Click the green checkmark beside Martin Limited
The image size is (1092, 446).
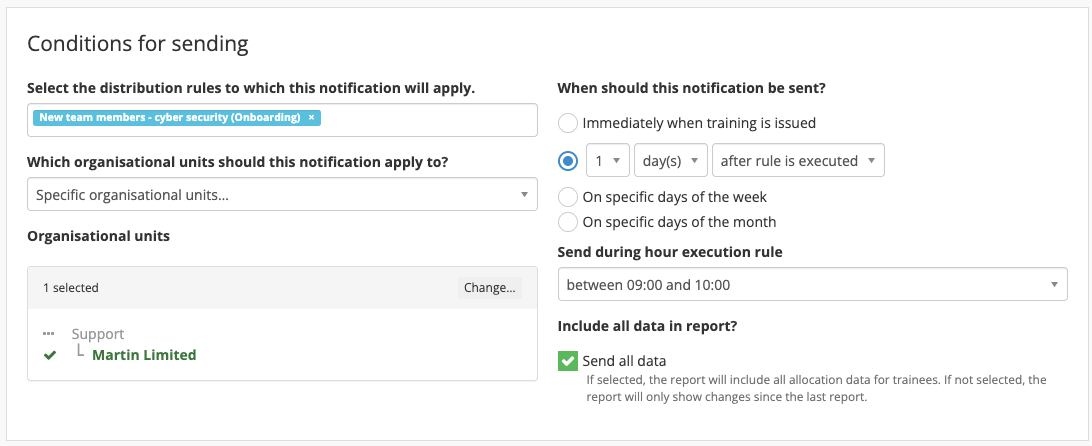pyautogui.click(x=50, y=355)
